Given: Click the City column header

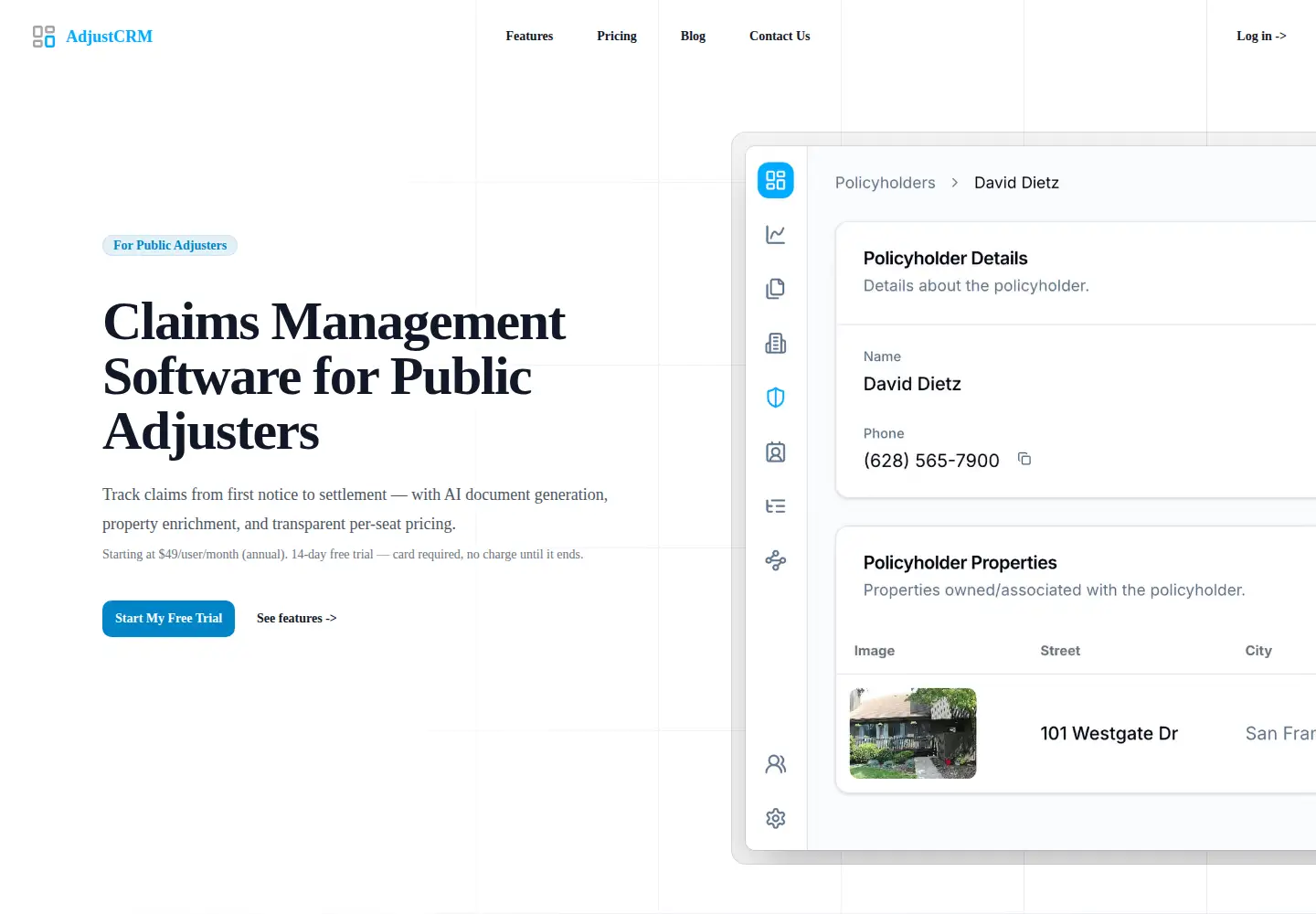Looking at the screenshot, I should [1258, 651].
